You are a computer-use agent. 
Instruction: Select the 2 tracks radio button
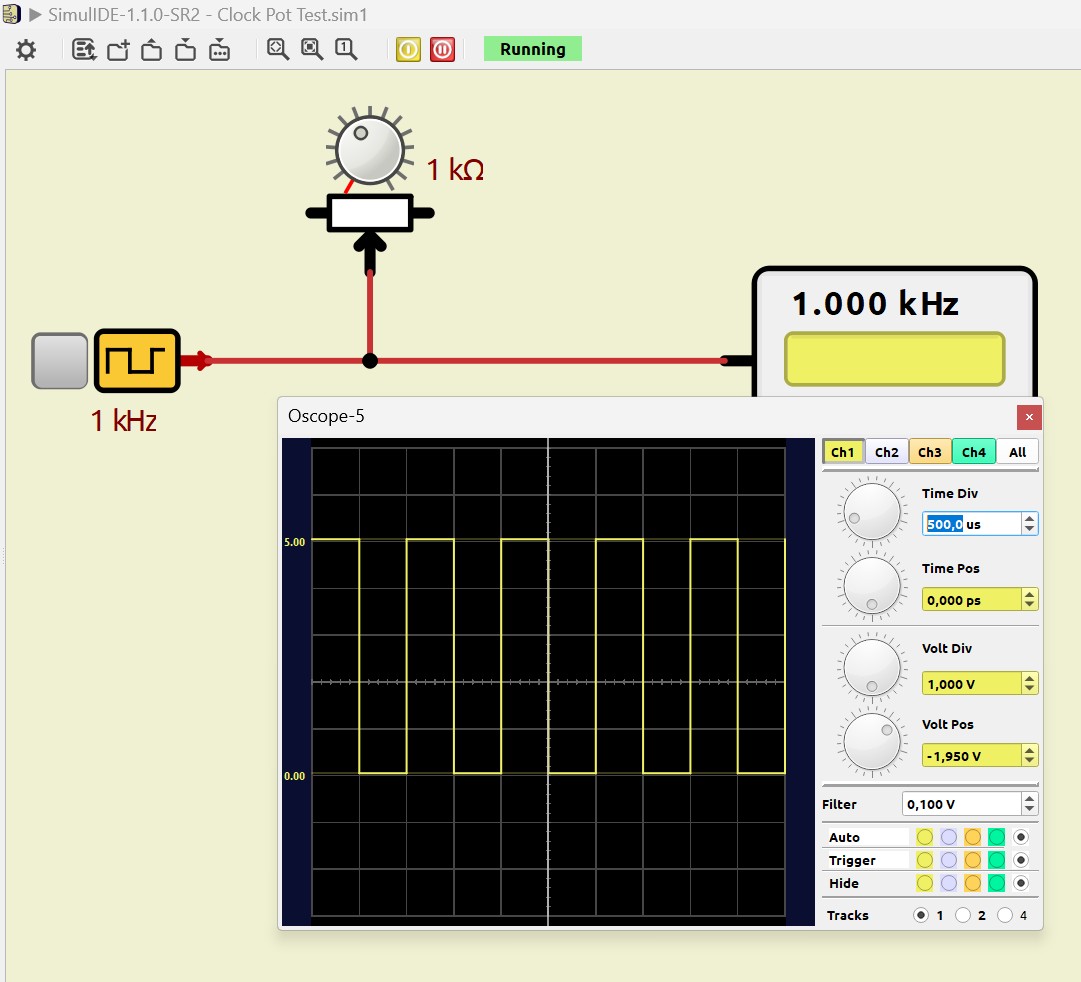click(963, 915)
